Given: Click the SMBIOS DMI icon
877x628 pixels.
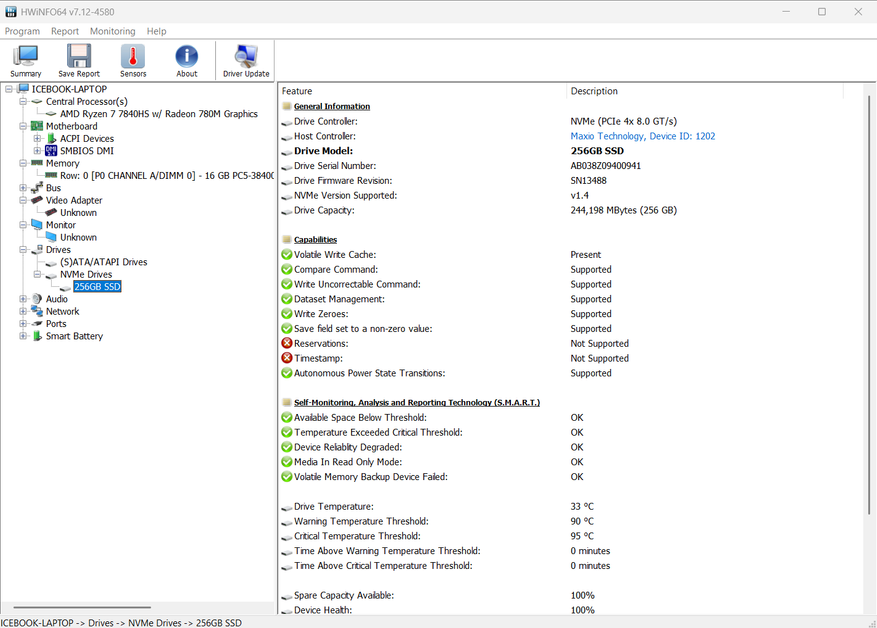Looking at the screenshot, I should tap(51, 150).
